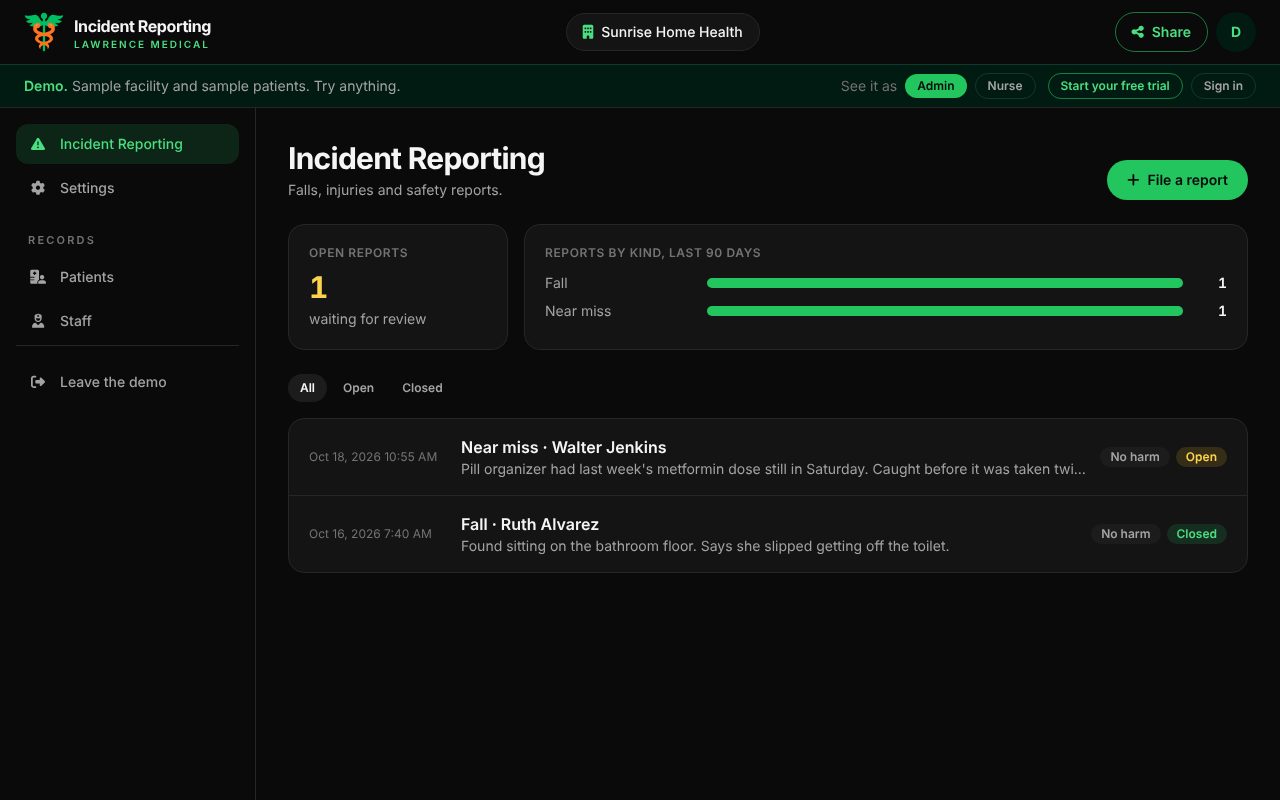
Task: Open the Fall · Ruth Alvarez report
Action: click(x=768, y=534)
